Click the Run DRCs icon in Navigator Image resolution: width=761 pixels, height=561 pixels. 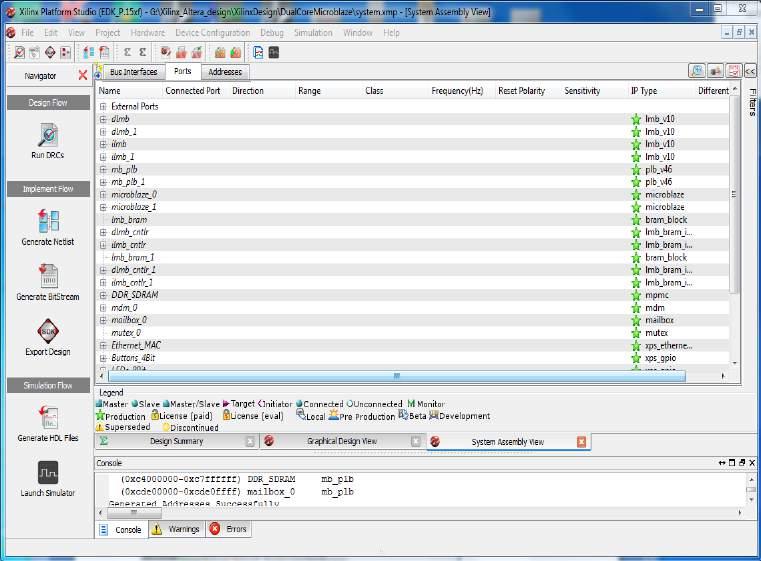(48, 135)
